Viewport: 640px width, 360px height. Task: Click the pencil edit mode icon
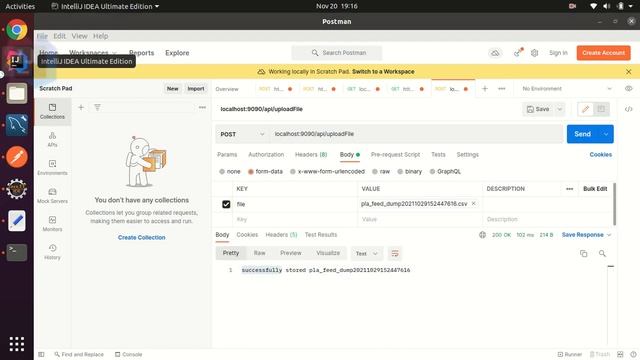[585, 109]
